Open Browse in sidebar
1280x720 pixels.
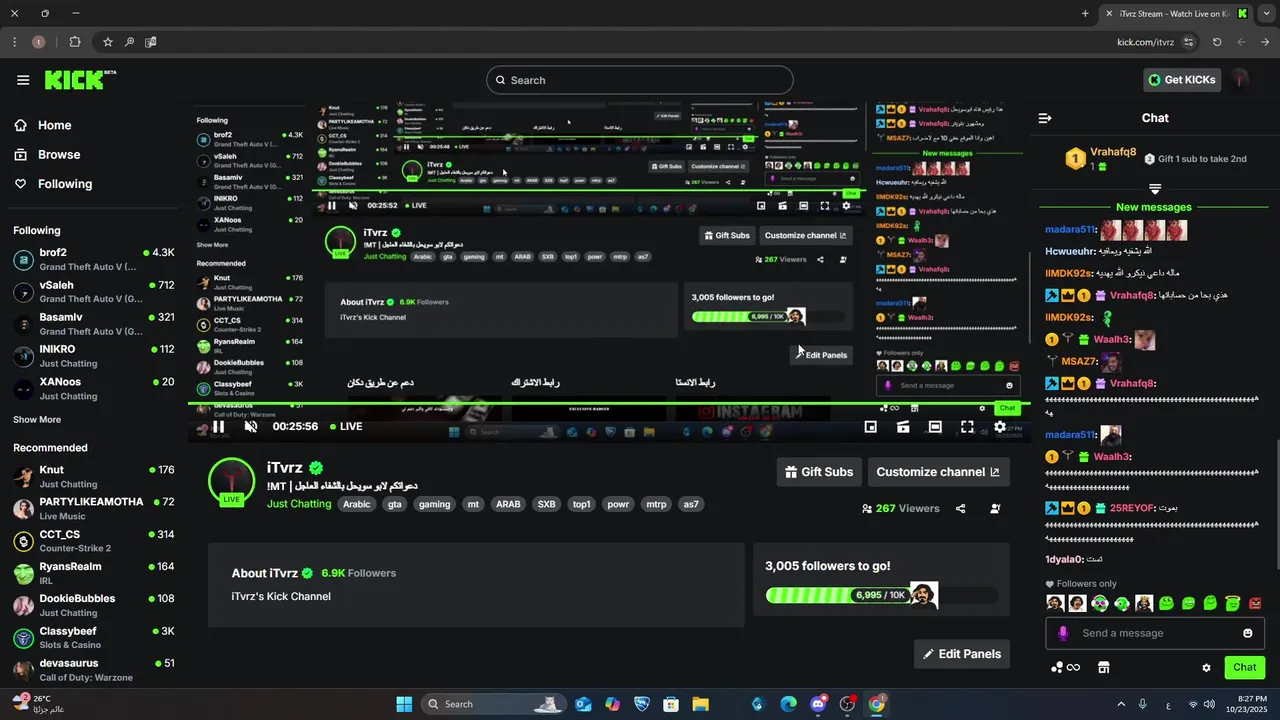[47, 154]
